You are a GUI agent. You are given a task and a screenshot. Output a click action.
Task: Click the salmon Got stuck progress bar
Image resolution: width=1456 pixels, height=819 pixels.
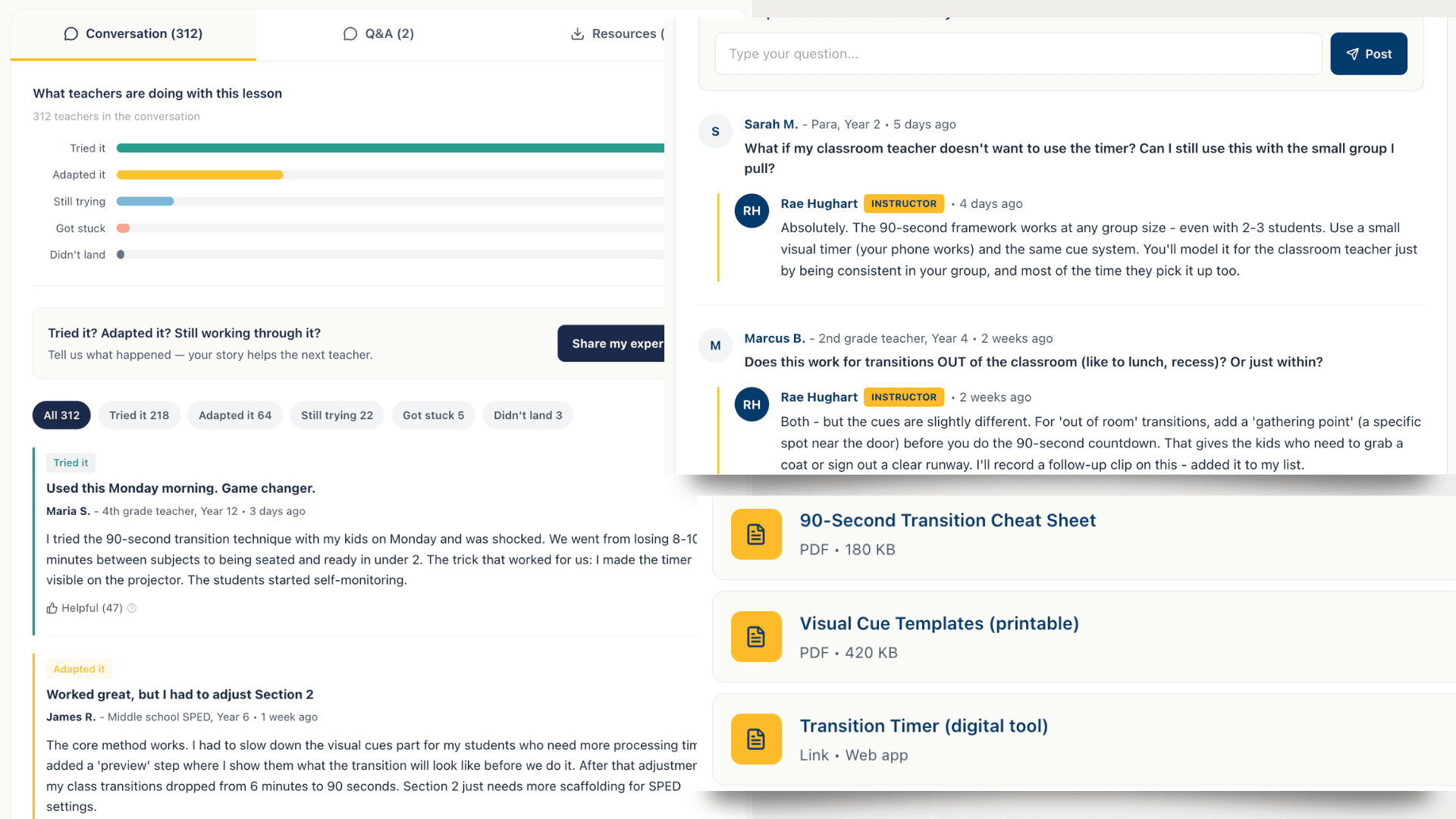click(x=124, y=228)
